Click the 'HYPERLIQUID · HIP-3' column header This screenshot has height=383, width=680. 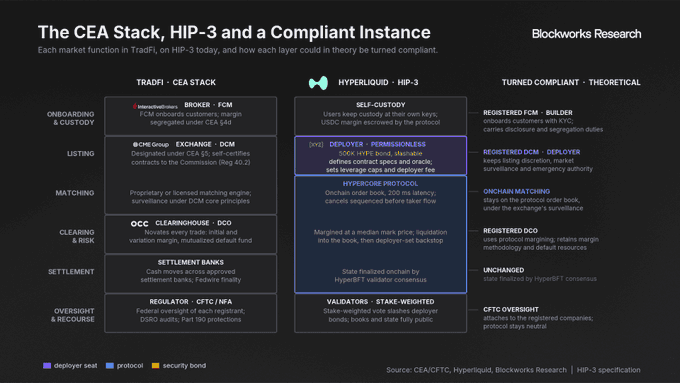click(x=378, y=82)
